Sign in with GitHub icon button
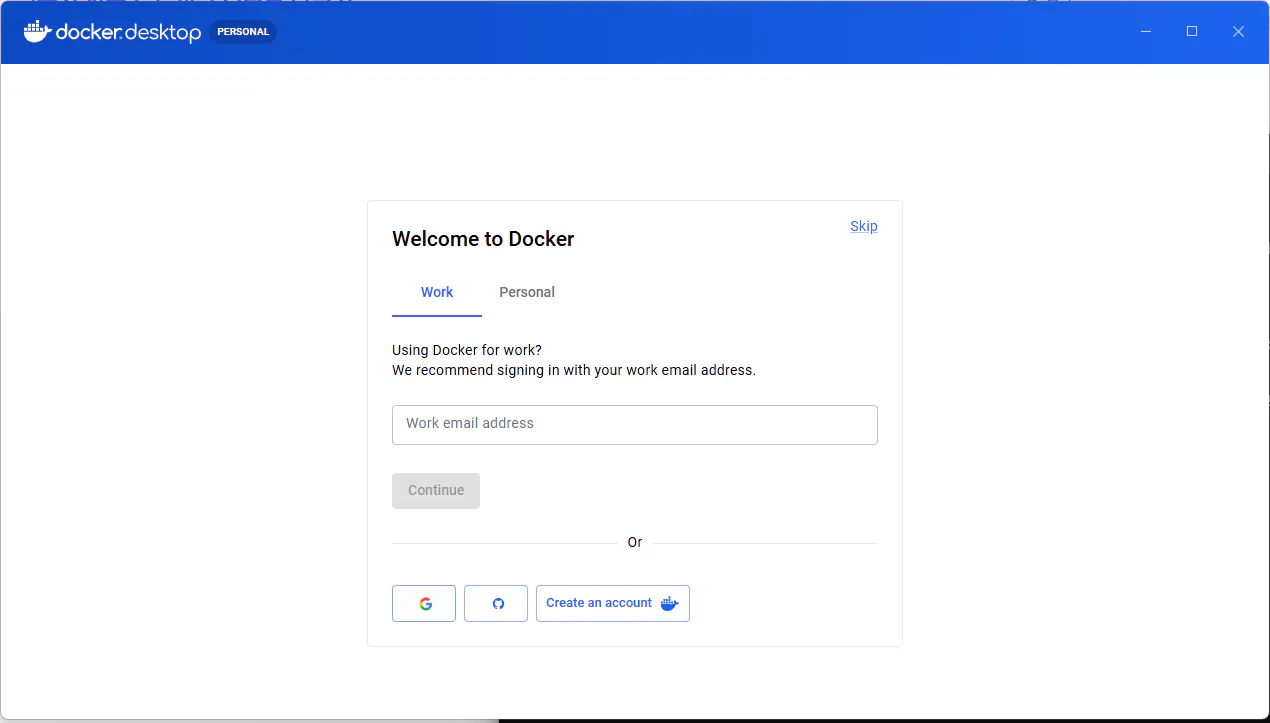The height and width of the screenshot is (723, 1270). [496, 603]
